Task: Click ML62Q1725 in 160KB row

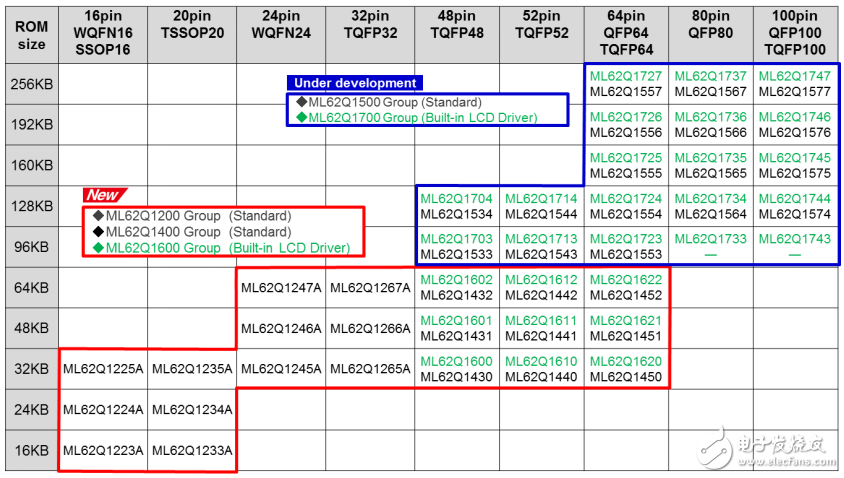Action: [625, 158]
